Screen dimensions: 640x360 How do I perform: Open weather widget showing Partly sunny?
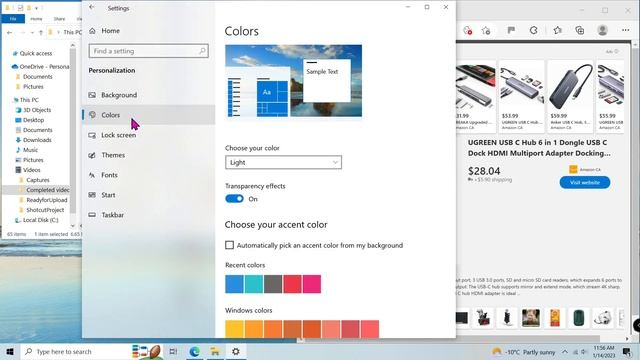(524, 352)
